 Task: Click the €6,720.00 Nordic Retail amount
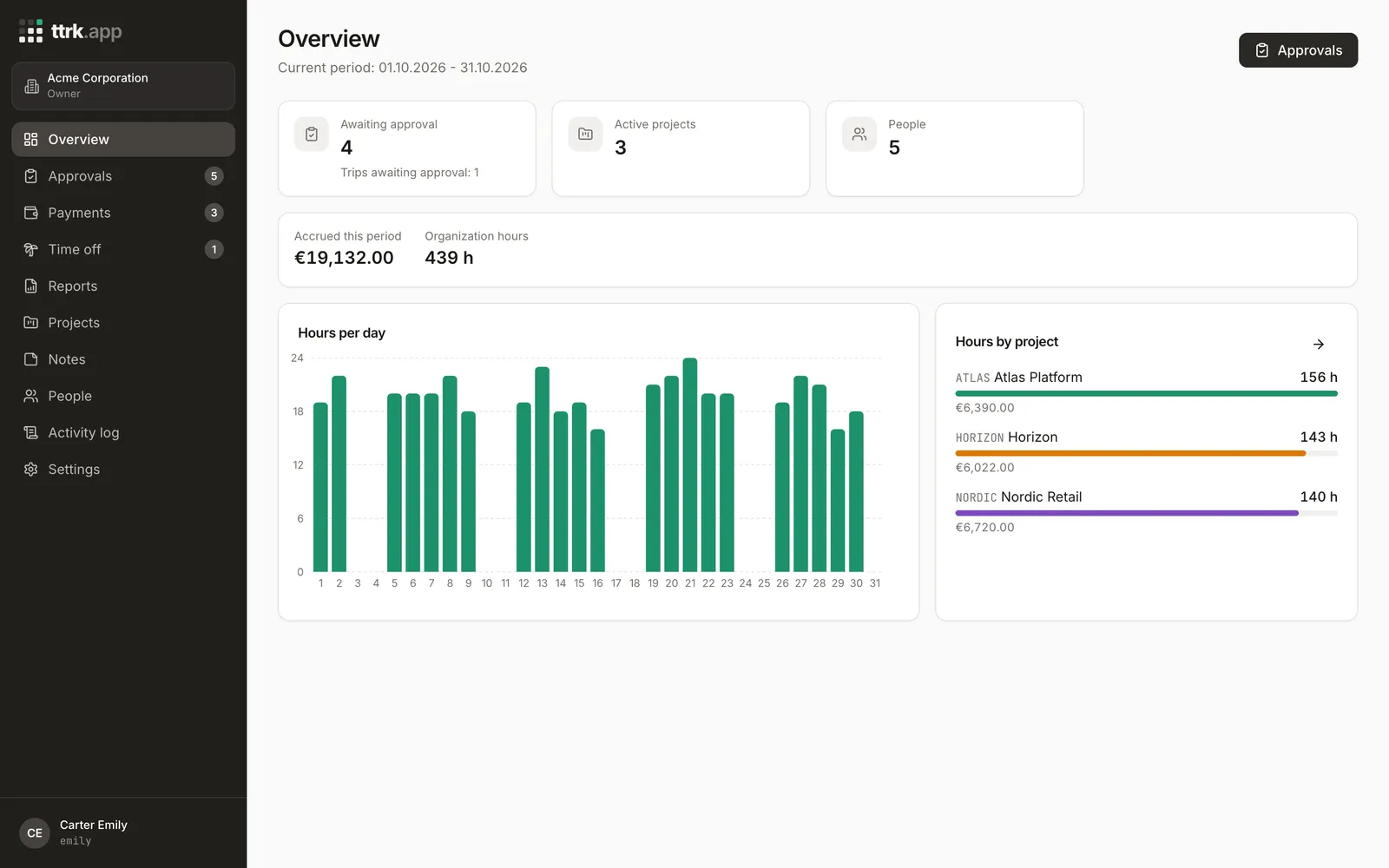pos(984,528)
